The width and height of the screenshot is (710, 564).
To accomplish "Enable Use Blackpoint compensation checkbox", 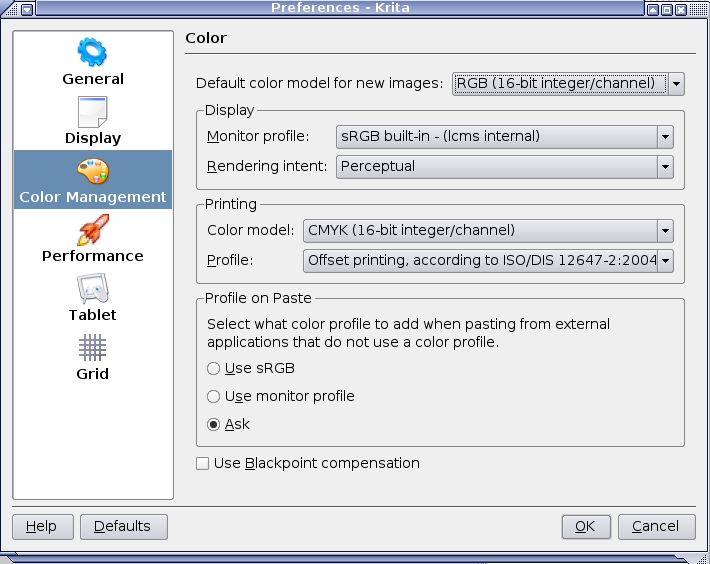I will 203,463.
